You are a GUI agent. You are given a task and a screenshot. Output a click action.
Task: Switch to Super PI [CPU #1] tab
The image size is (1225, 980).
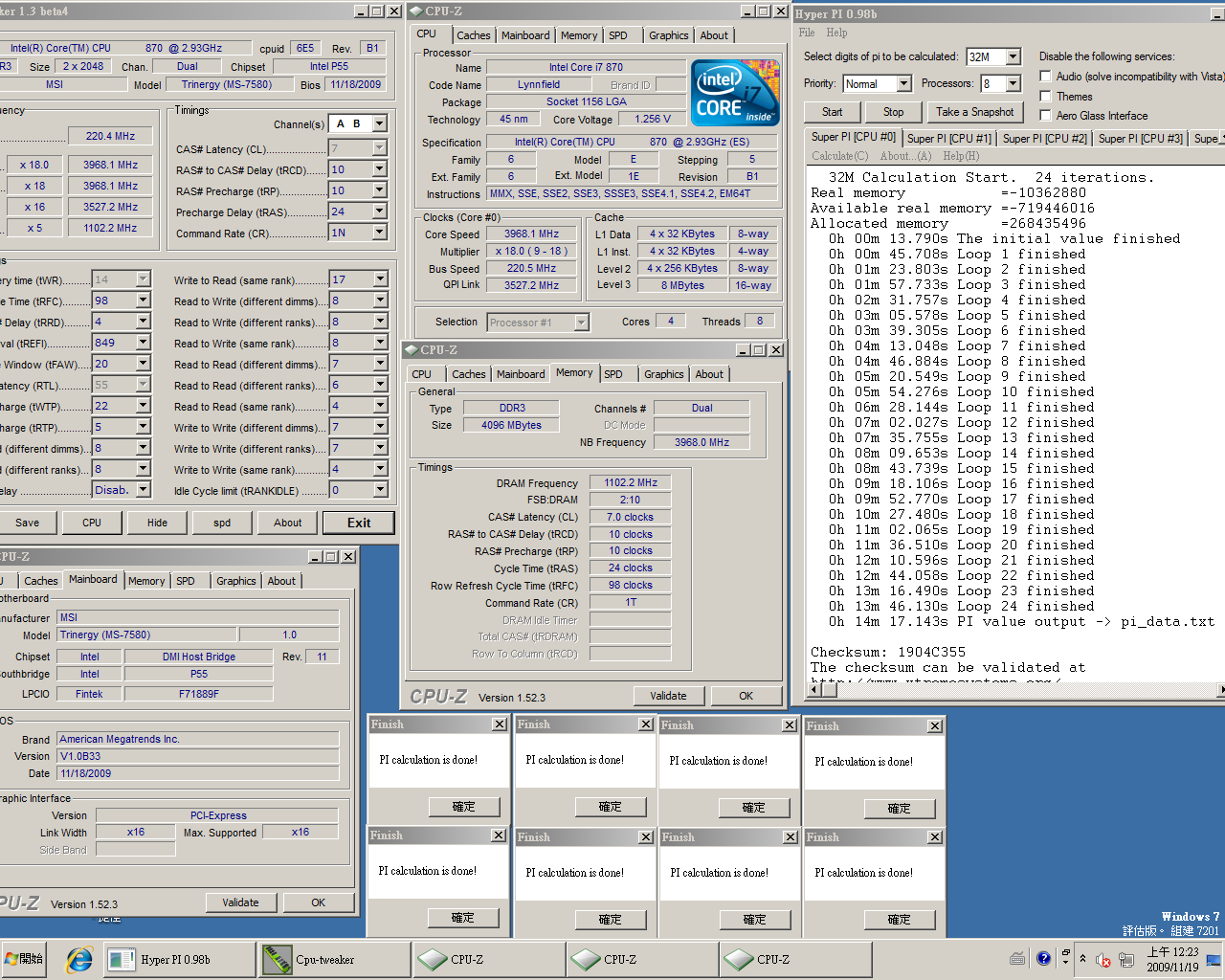(x=948, y=139)
